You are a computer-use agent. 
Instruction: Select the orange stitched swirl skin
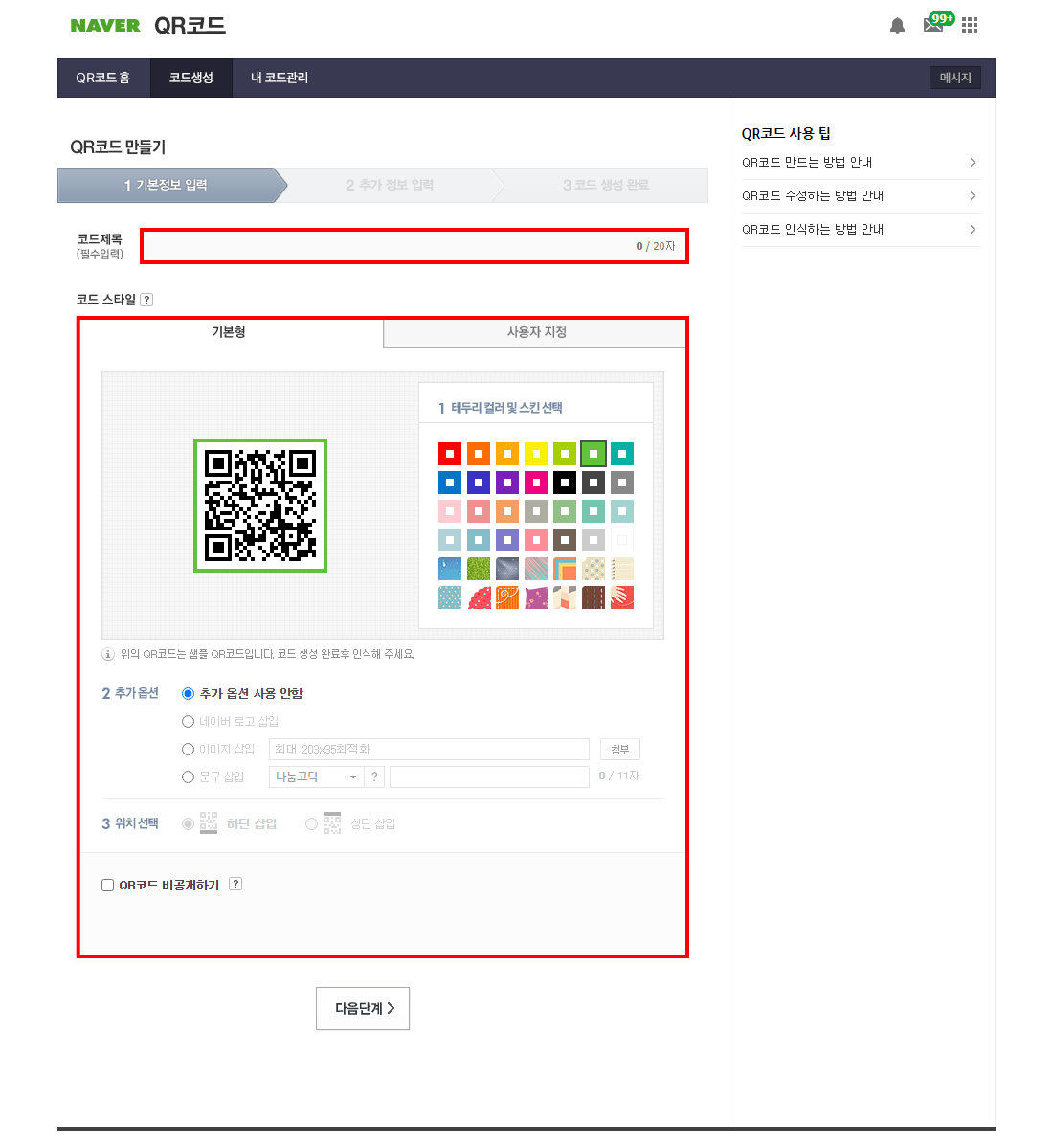(507, 597)
